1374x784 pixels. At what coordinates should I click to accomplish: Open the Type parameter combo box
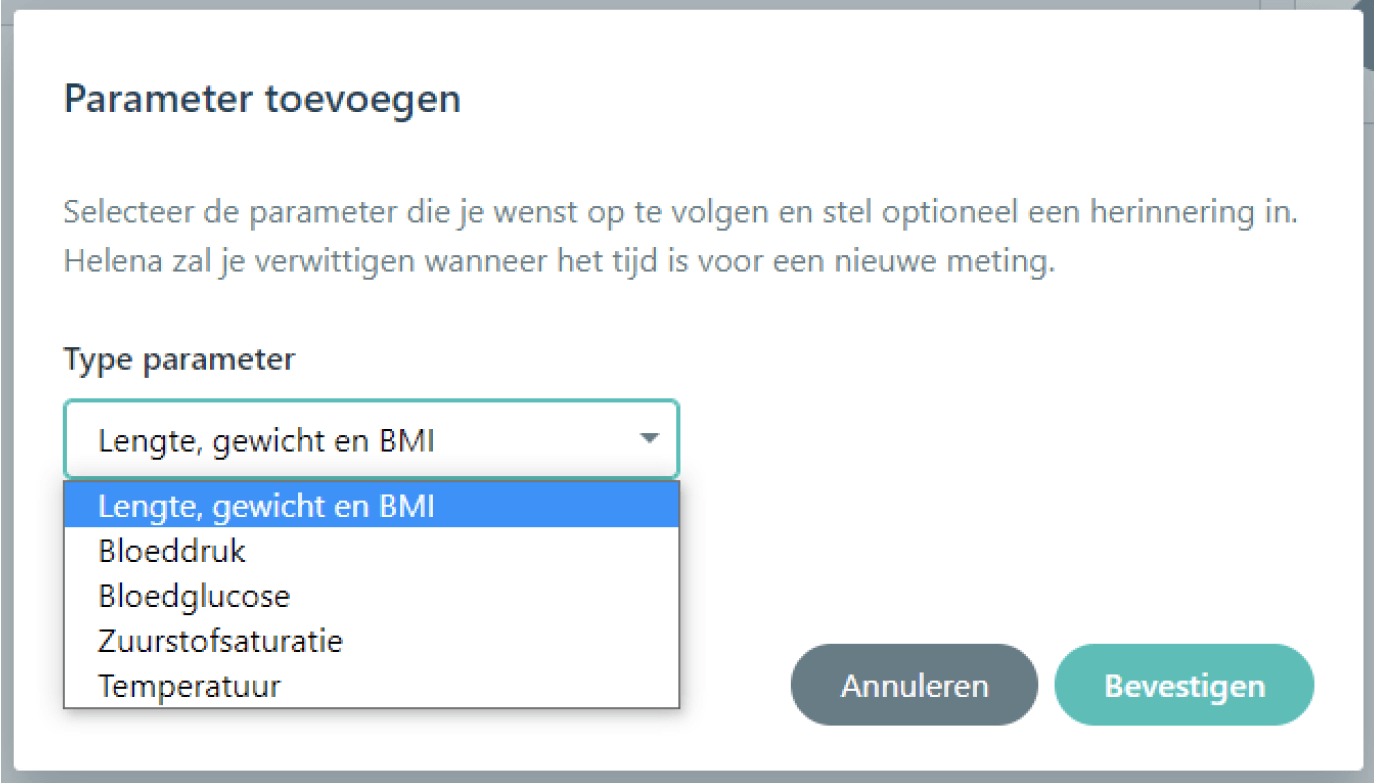click(x=371, y=439)
